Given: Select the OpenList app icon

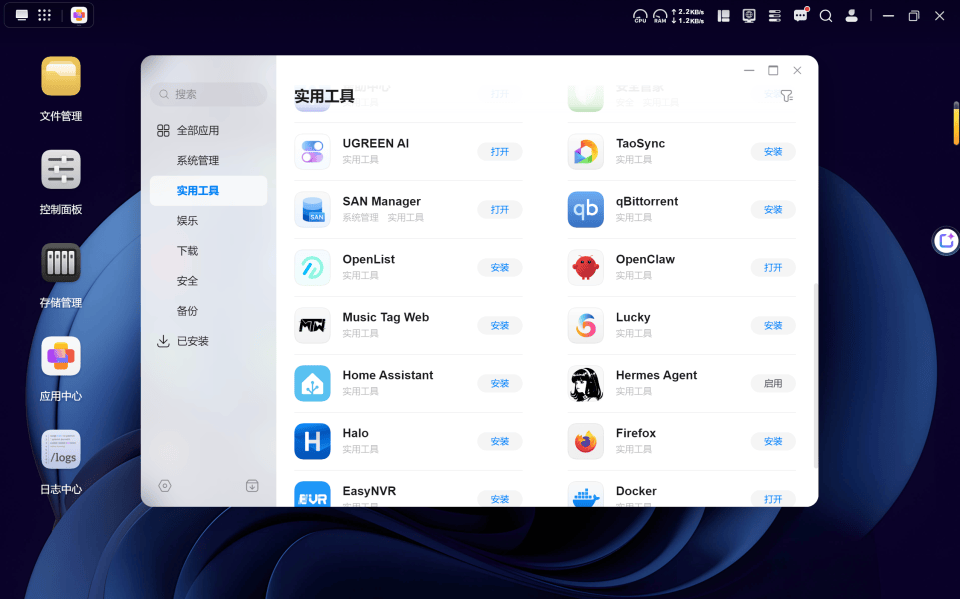Looking at the screenshot, I should coord(312,268).
